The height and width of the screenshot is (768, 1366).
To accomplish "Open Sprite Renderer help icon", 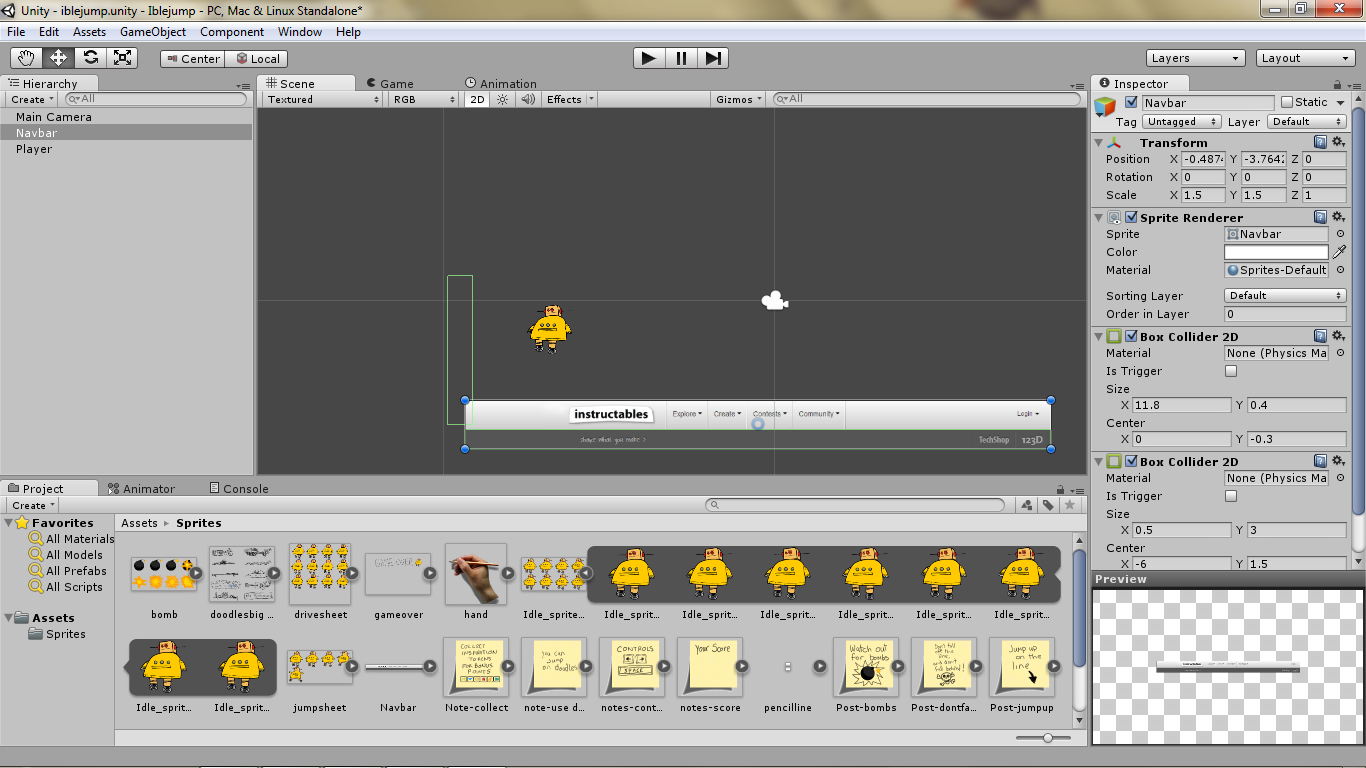I will tap(1320, 217).
